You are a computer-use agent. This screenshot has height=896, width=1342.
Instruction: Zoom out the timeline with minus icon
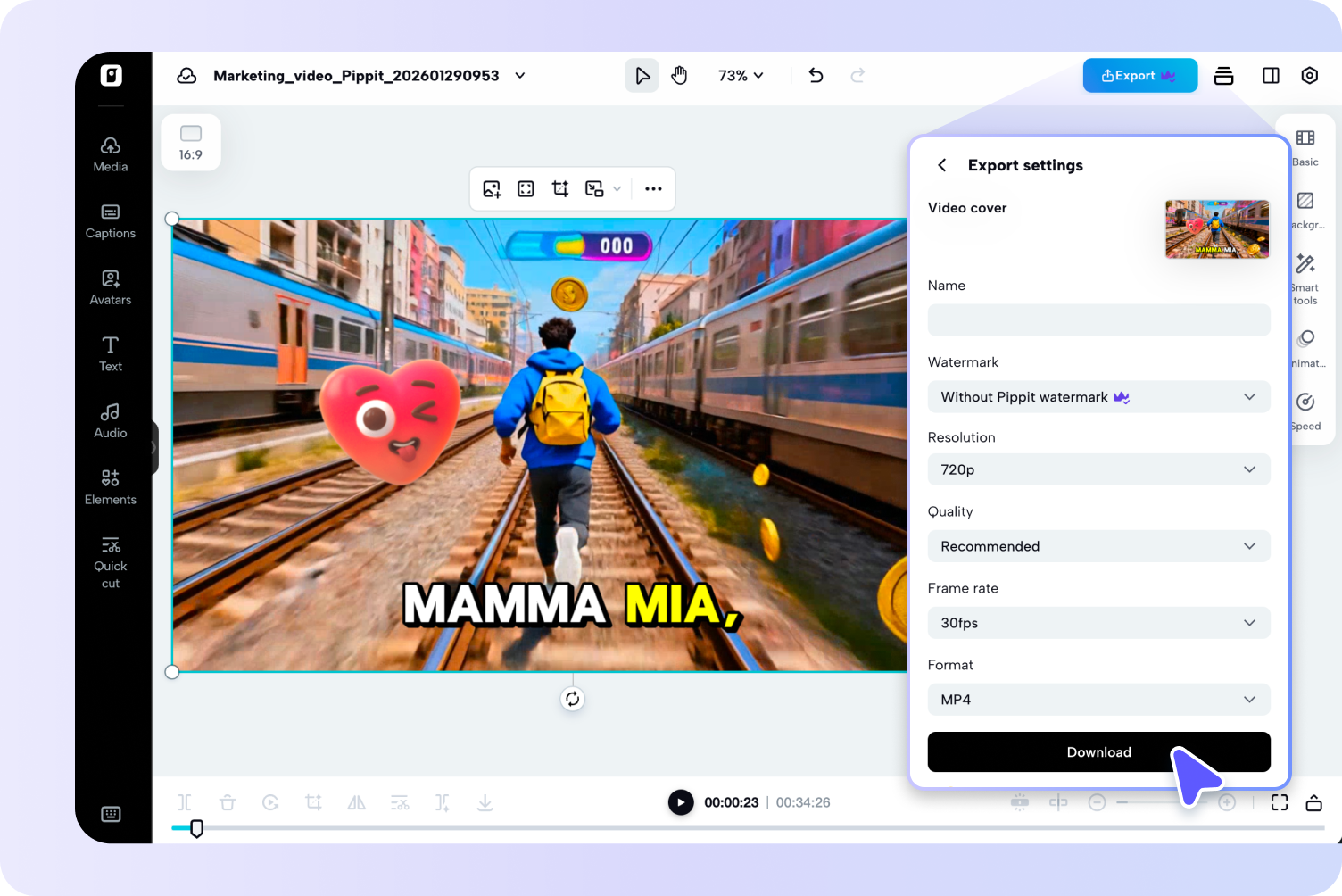1098,802
